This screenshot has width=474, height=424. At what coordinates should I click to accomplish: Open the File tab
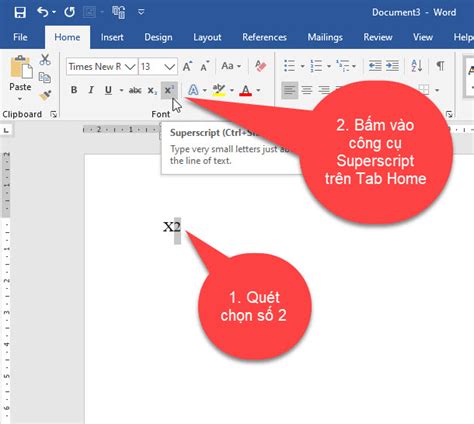point(20,37)
